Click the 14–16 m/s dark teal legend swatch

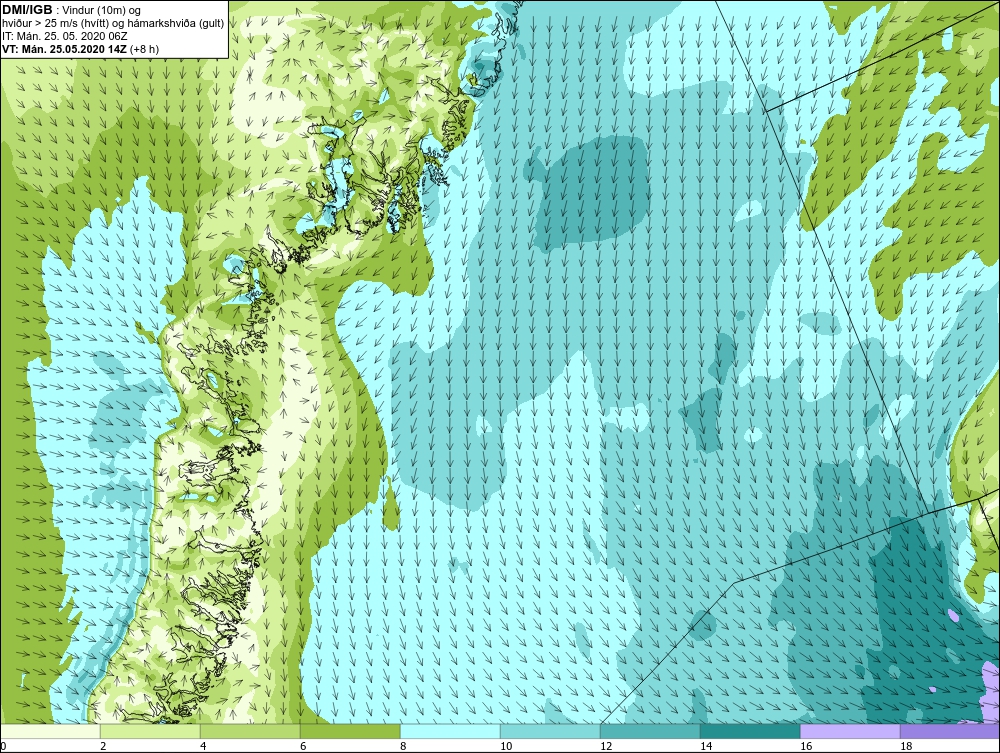click(751, 731)
